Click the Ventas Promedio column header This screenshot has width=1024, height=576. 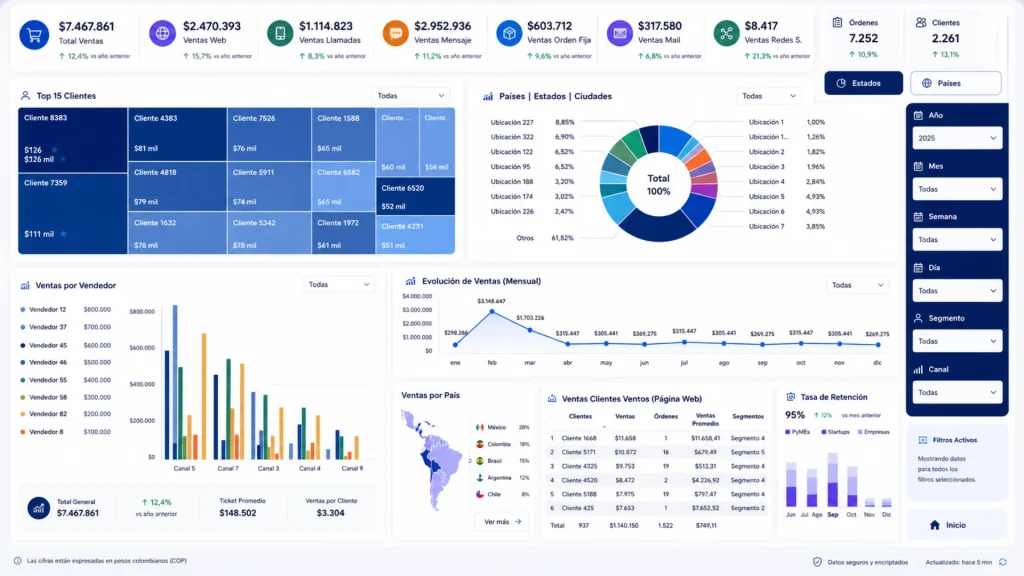click(705, 419)
